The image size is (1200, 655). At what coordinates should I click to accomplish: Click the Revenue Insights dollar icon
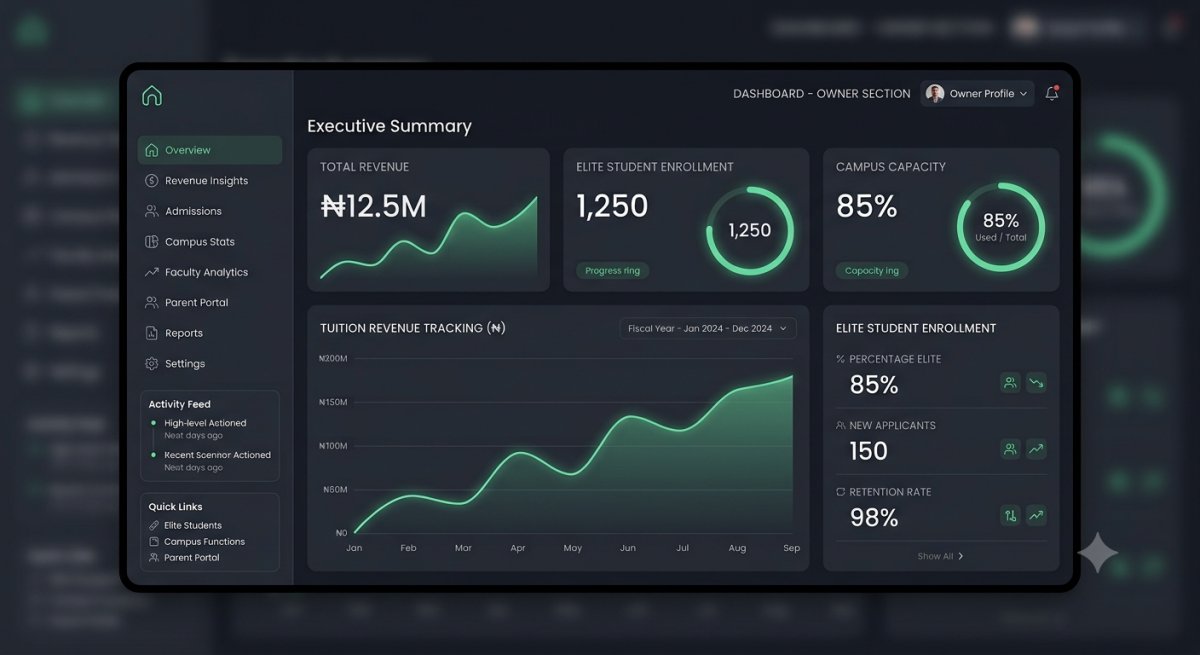pyautogui.click(x=152, y=181)
